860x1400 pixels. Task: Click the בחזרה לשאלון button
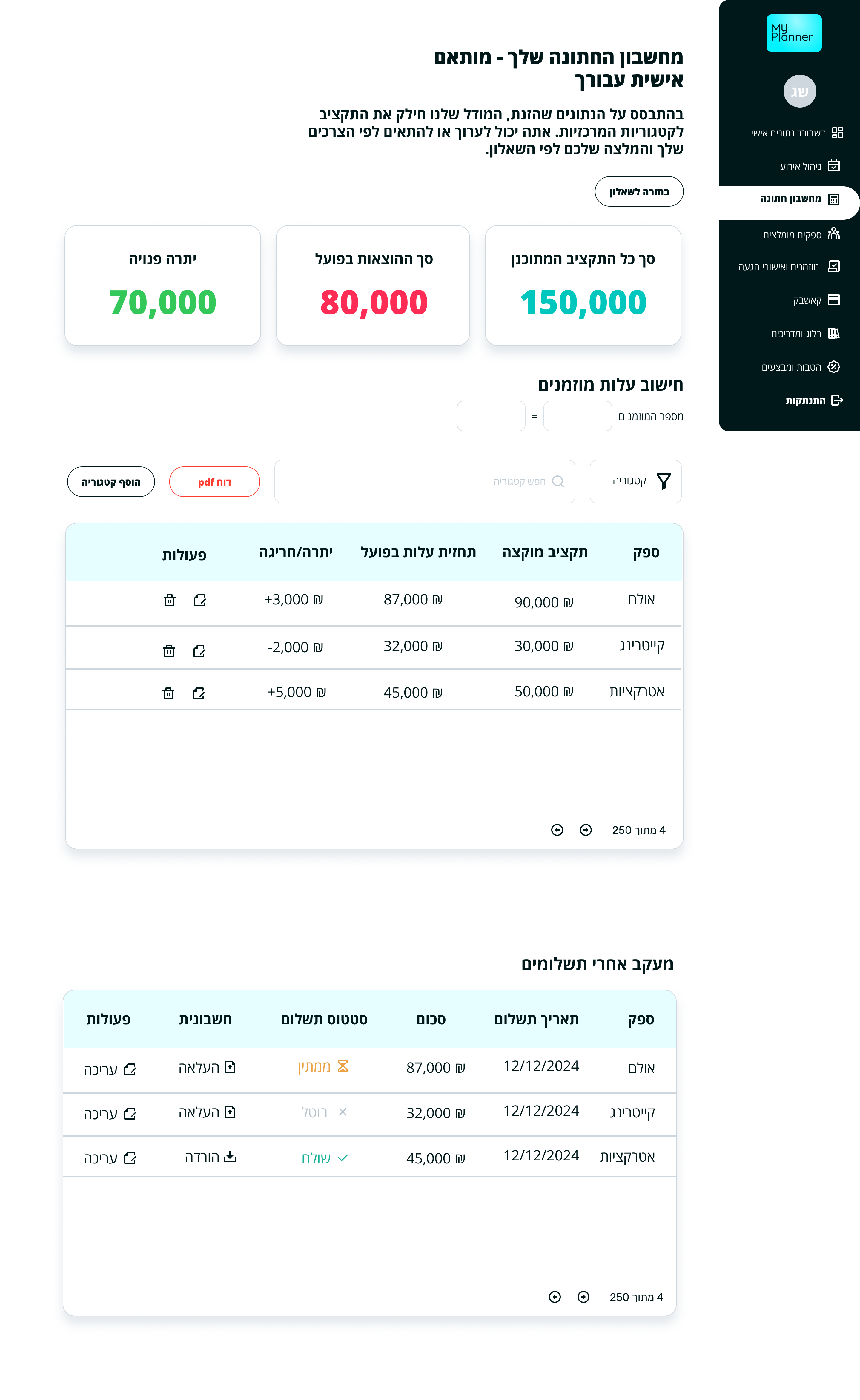[639, 192]
